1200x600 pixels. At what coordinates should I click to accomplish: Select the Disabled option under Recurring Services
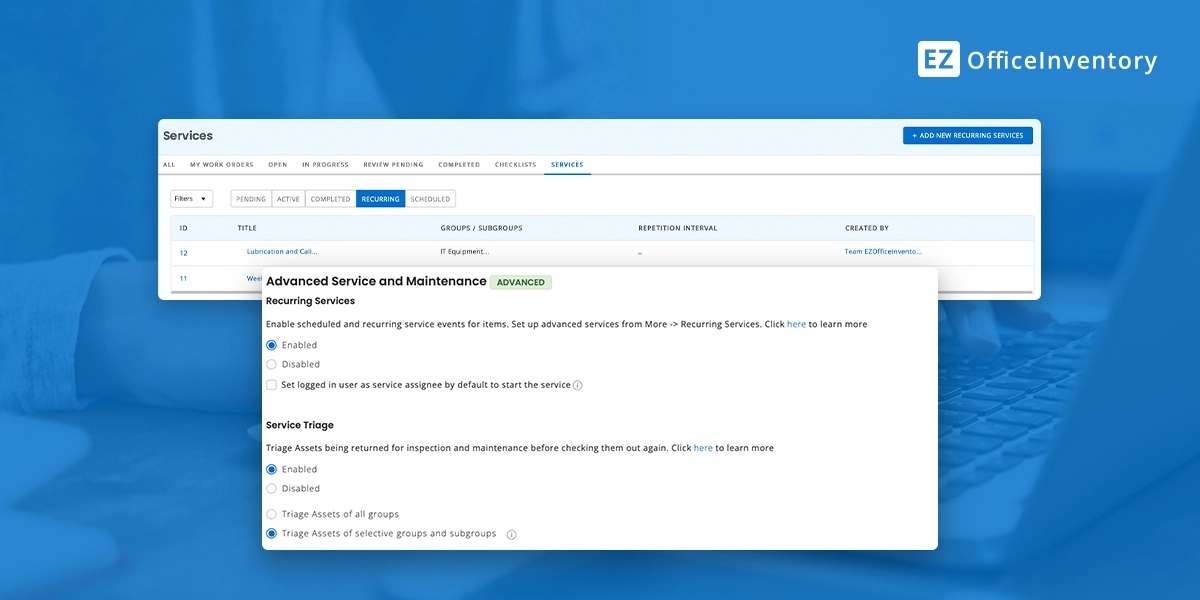[271, 364]
